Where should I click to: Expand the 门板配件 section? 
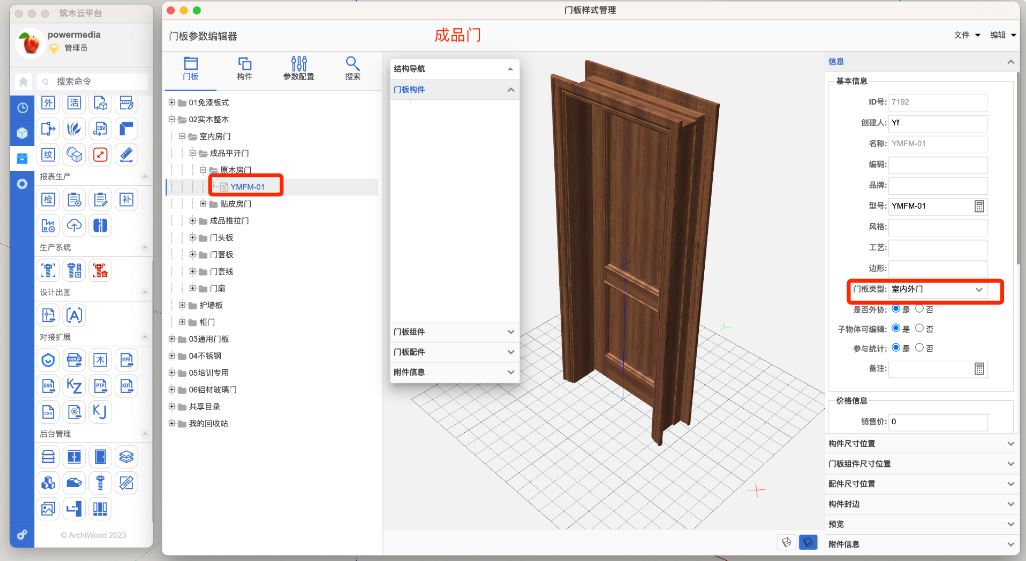tap(454, 352)
